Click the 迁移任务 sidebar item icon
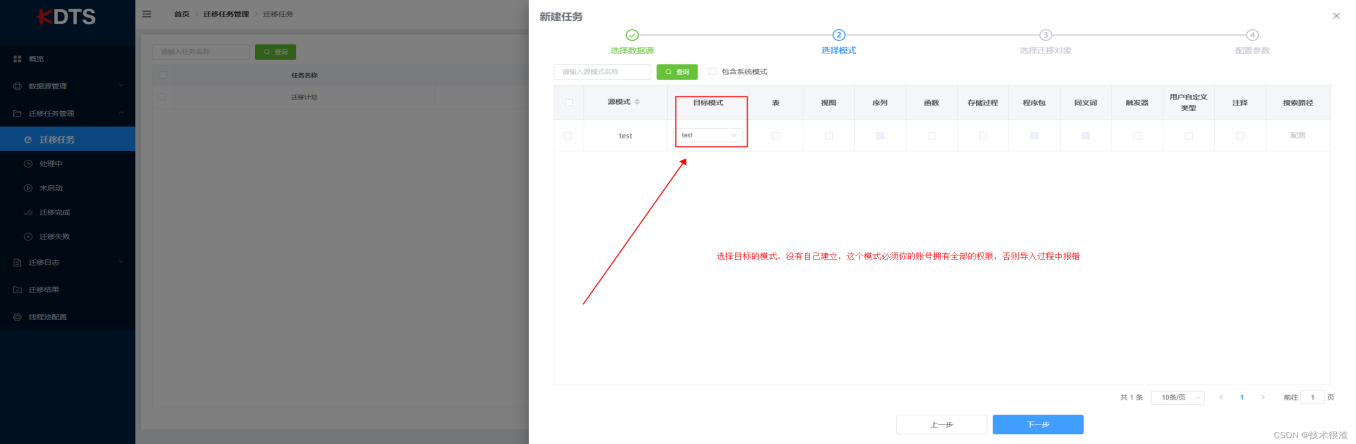Viewport: 1356px width, 444px height. (x=28, y=139)
